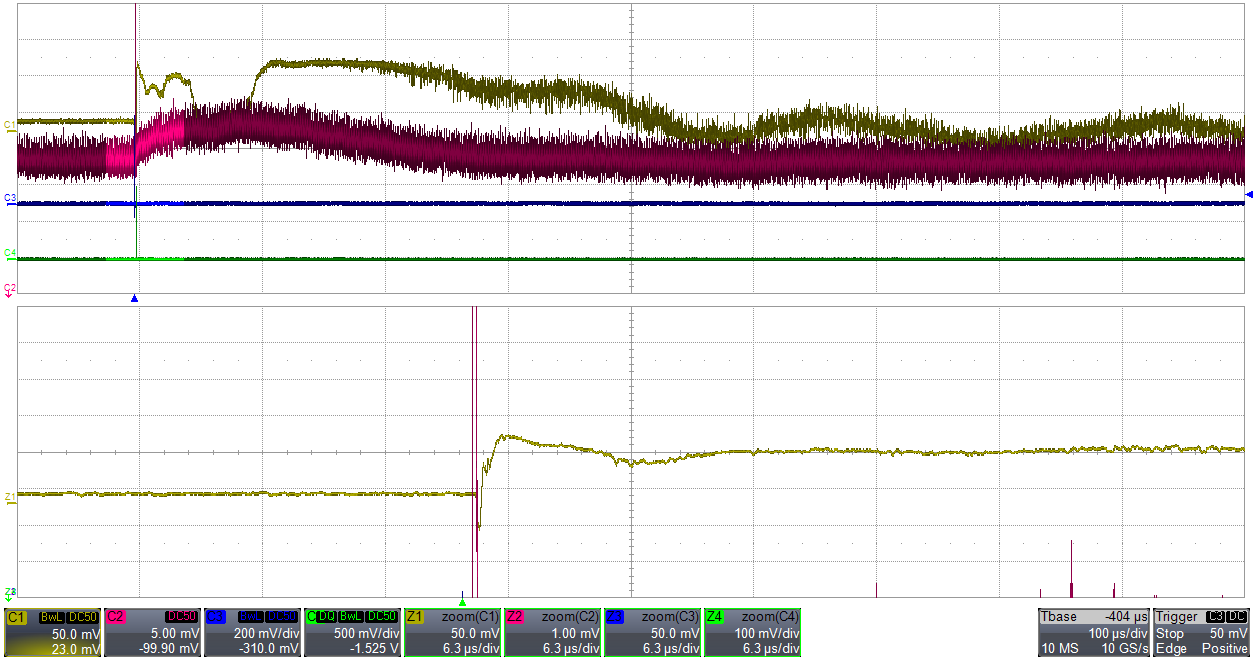Screen dimensions: 1255x658
Task: Select the green zoom position marker under the lower grid
Action: coord(462,602)
